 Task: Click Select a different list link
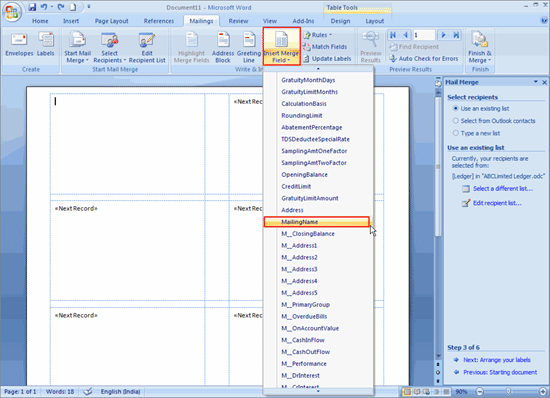[x=503, y=189]
